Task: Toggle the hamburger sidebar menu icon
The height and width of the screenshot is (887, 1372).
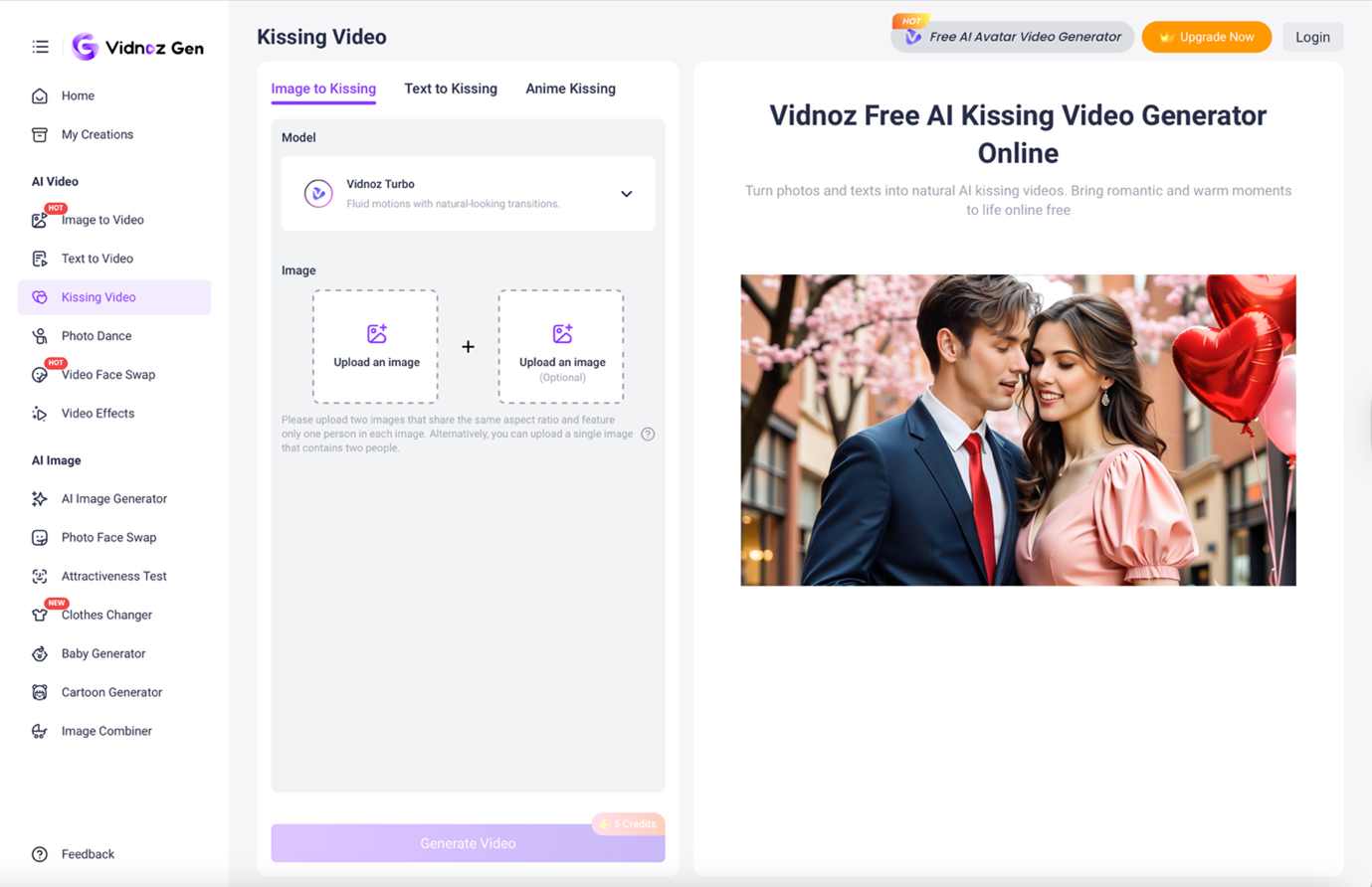Action: pyautogui.click(x=40, y=47)
